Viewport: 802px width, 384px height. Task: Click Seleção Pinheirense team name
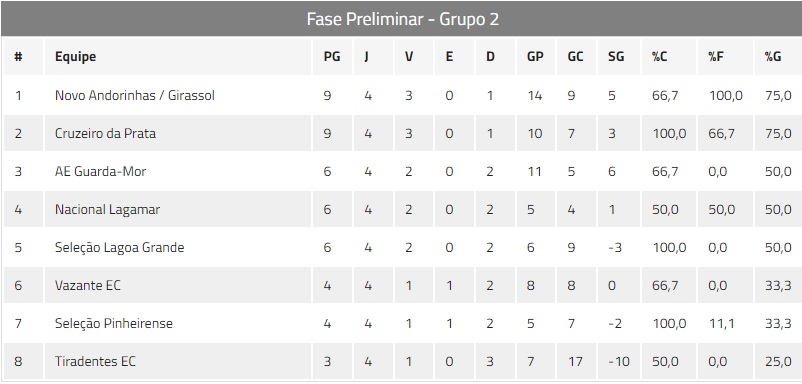(114, 323)
